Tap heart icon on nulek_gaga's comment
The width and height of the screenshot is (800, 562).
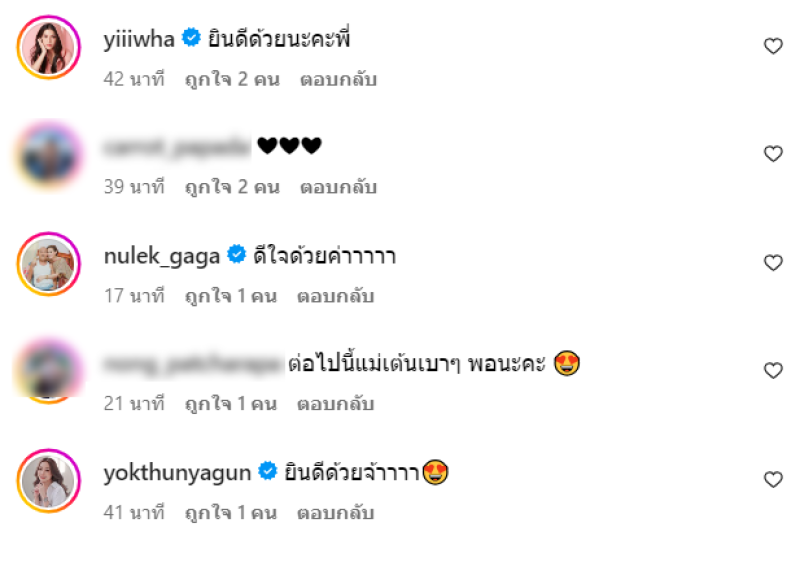pyautogui.click(x=773, y=263)
